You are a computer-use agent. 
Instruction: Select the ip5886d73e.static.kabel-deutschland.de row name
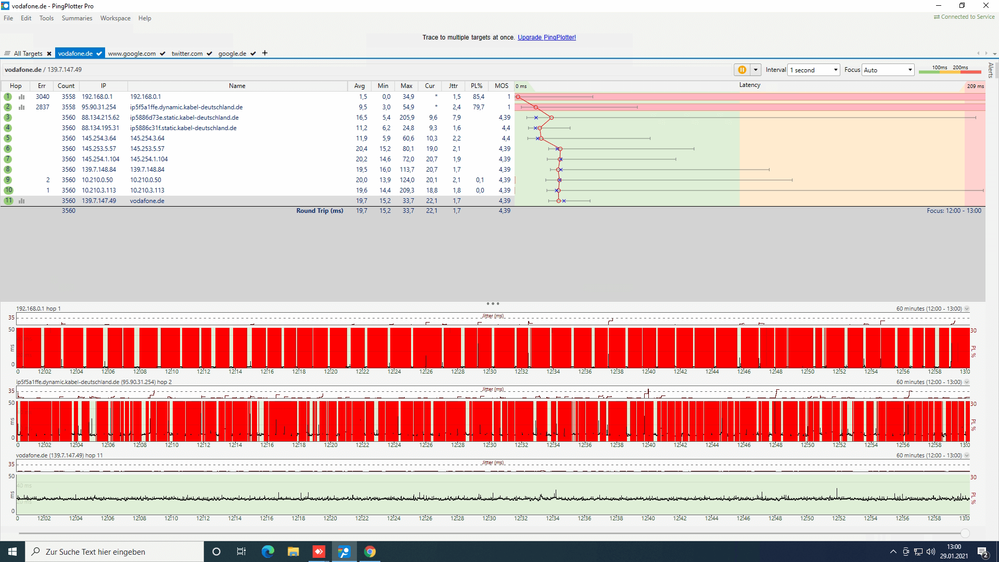(184, 118)
